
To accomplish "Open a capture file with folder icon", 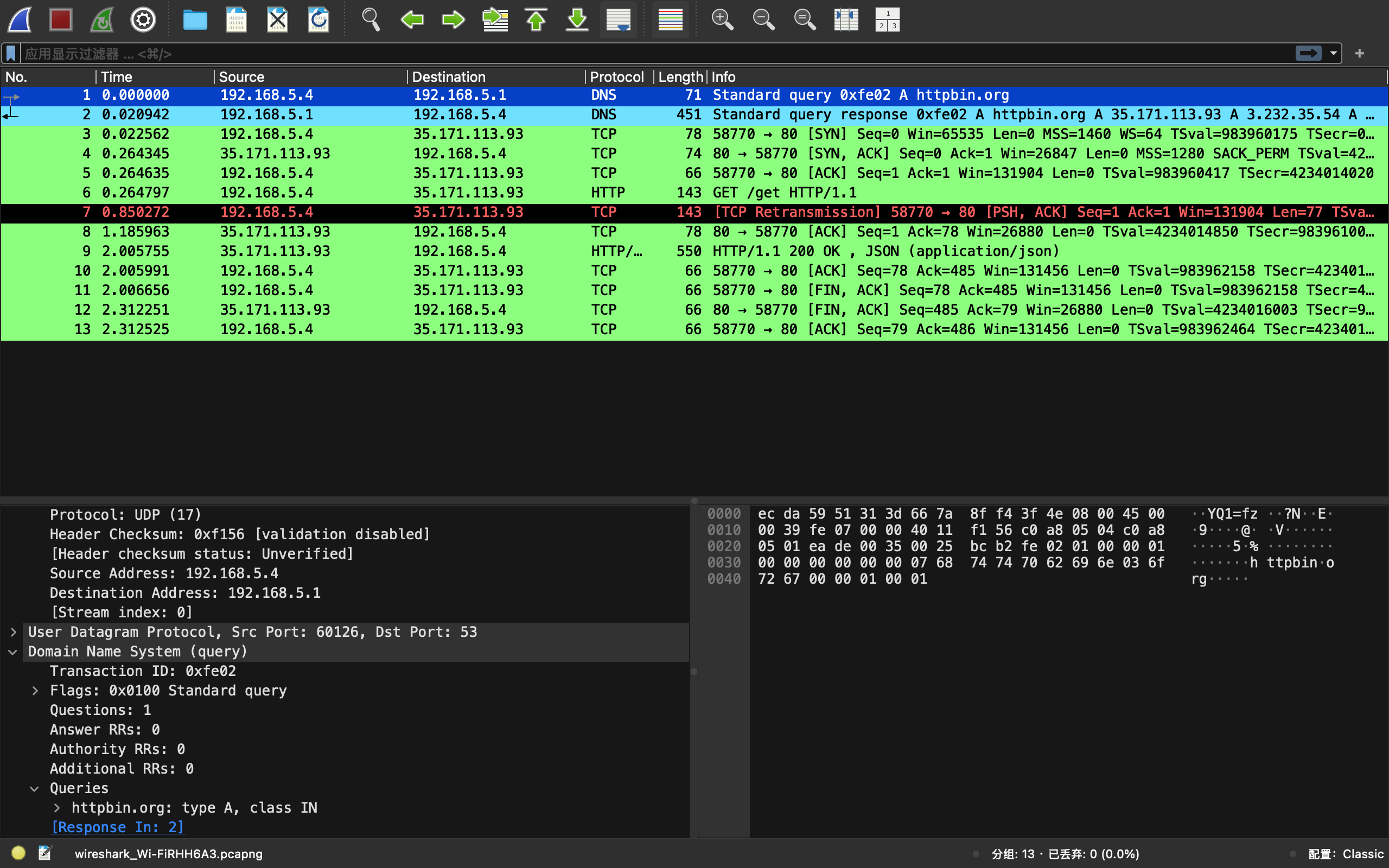I will pyautogui.click(x=195, y=20).
